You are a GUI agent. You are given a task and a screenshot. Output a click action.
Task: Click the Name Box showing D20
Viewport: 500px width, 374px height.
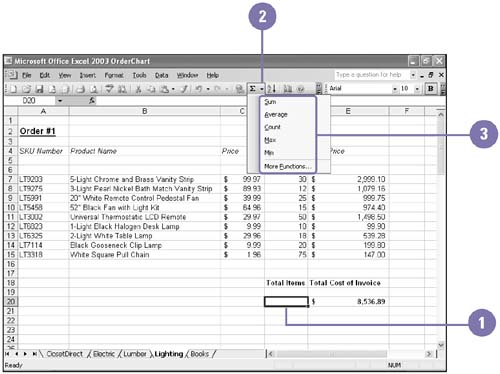(x=30, y=101)
